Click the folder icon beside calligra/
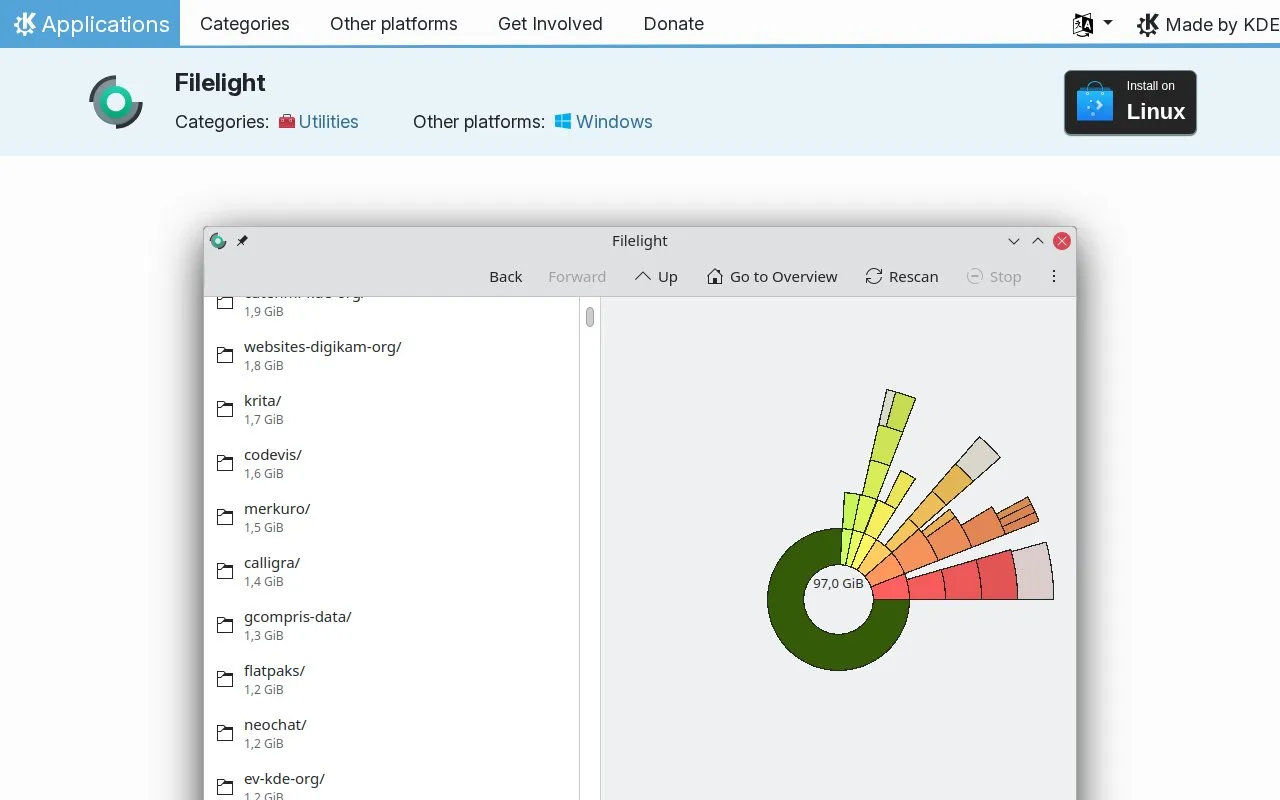 [x=225, y=571]
